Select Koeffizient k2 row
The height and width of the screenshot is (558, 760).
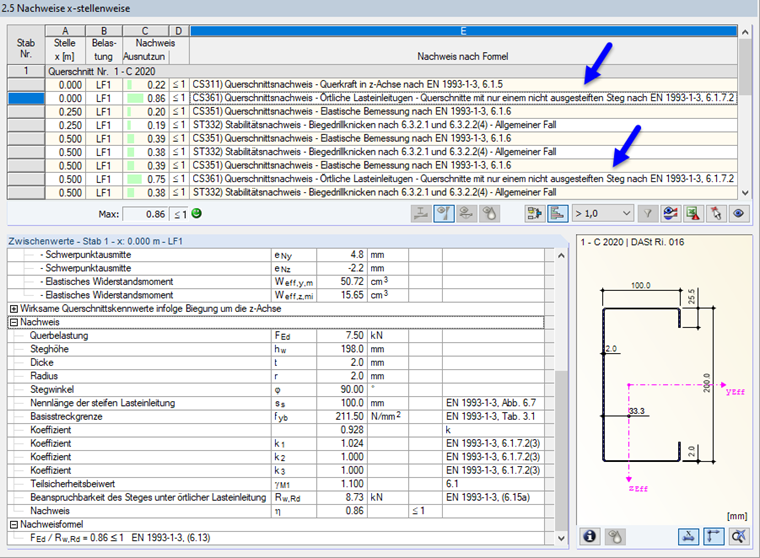pos(276,457)
